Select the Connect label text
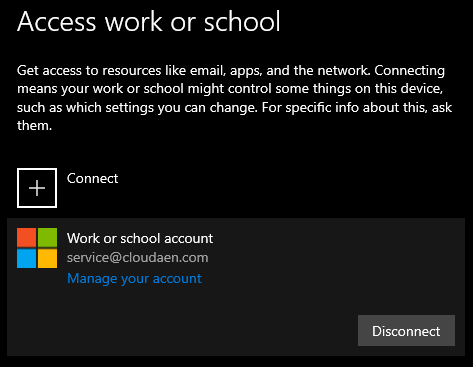This screenshot has width=473, height=367. tap(92, 179)
